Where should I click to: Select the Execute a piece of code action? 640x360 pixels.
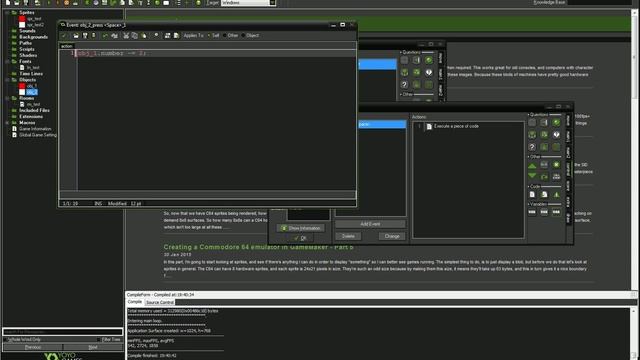point(456,127)
